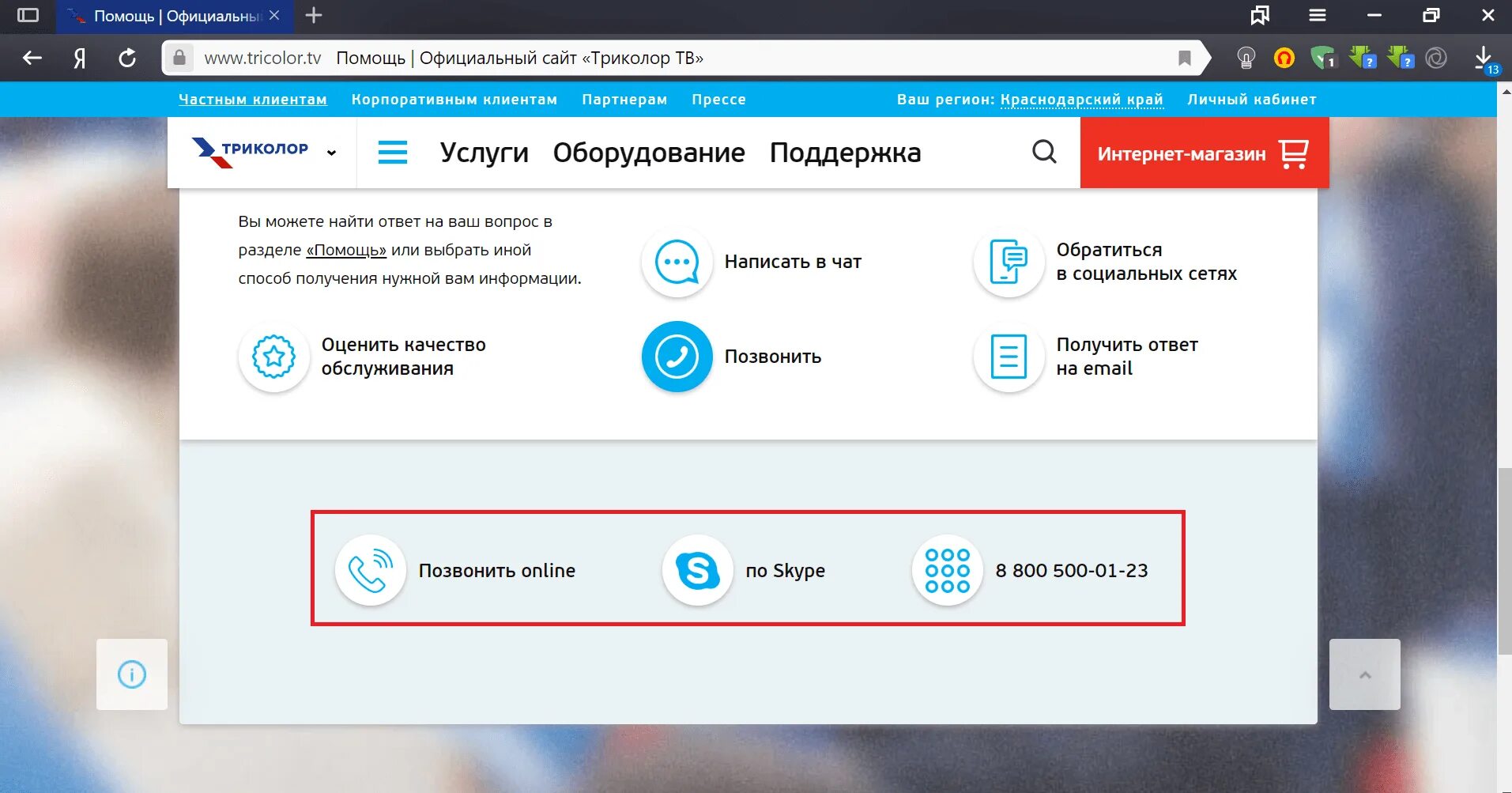
Task: Click the Skype logo icon
Action: pos(698,570)
